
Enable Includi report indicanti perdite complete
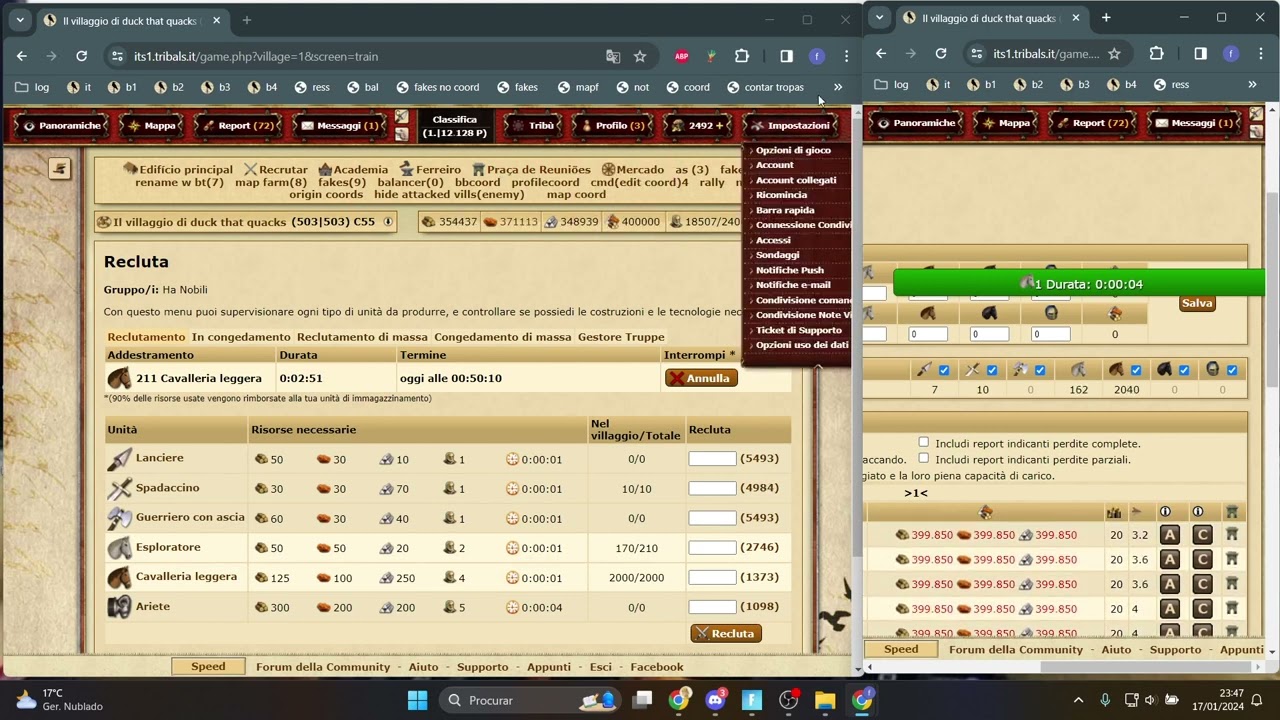pyautogui.click(x=923, y=442)
